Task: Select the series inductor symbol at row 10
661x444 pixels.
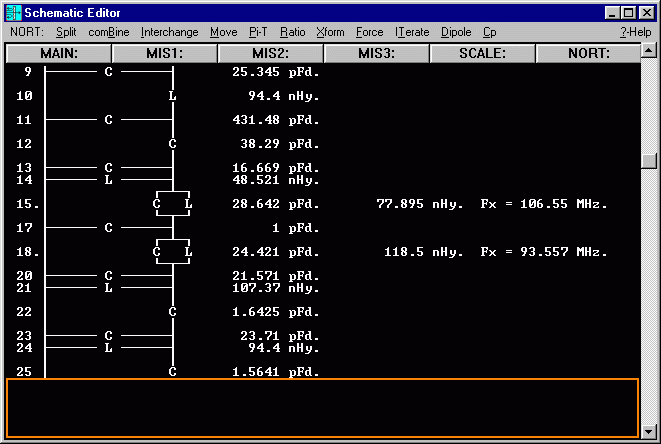Action: pyautogui.click(x=173, y=96)
